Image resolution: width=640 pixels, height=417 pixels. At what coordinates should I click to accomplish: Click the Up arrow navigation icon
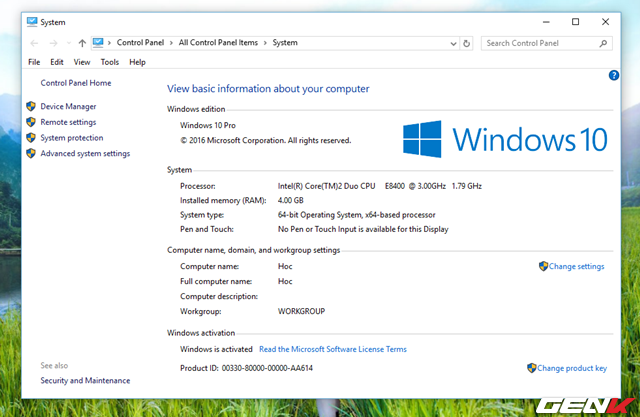point(81,43)
